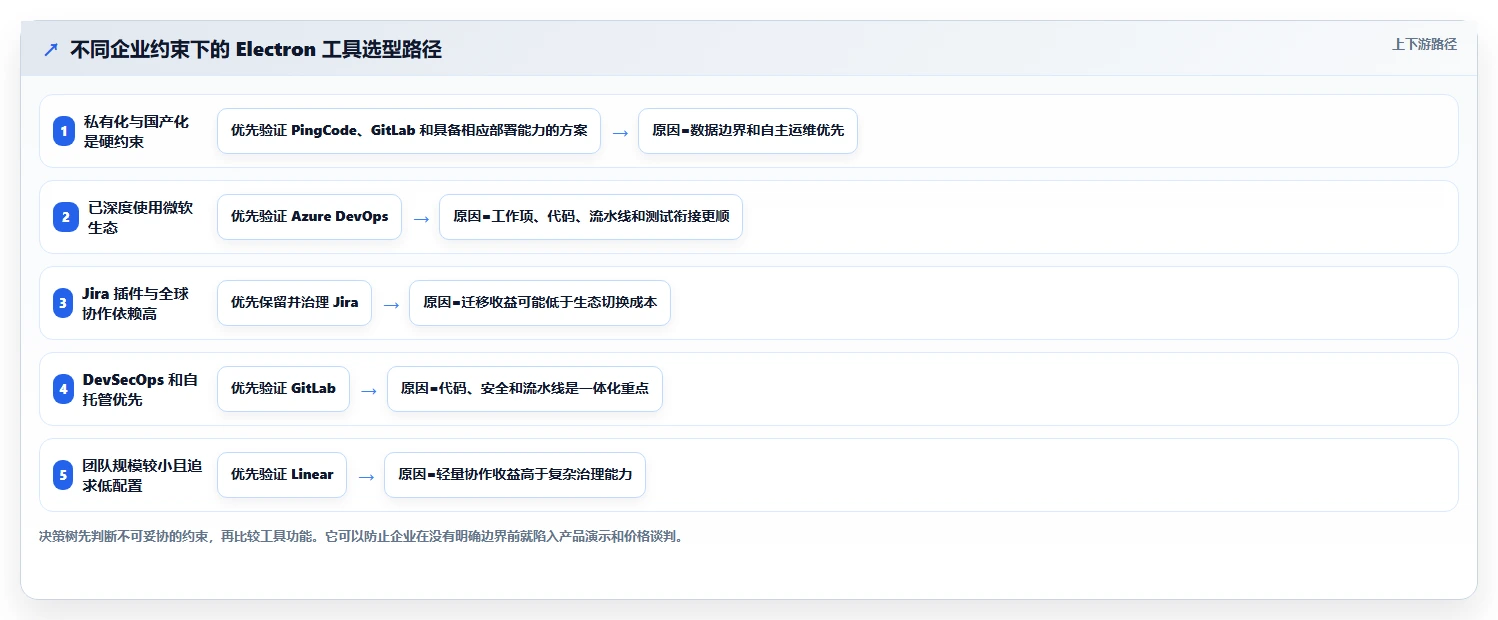Click the 原因=工作项、代码、流水线和测试衔接更顺 box
Image resolution: width=1498 pixels, height=620 pixels.
pos(591,217)
